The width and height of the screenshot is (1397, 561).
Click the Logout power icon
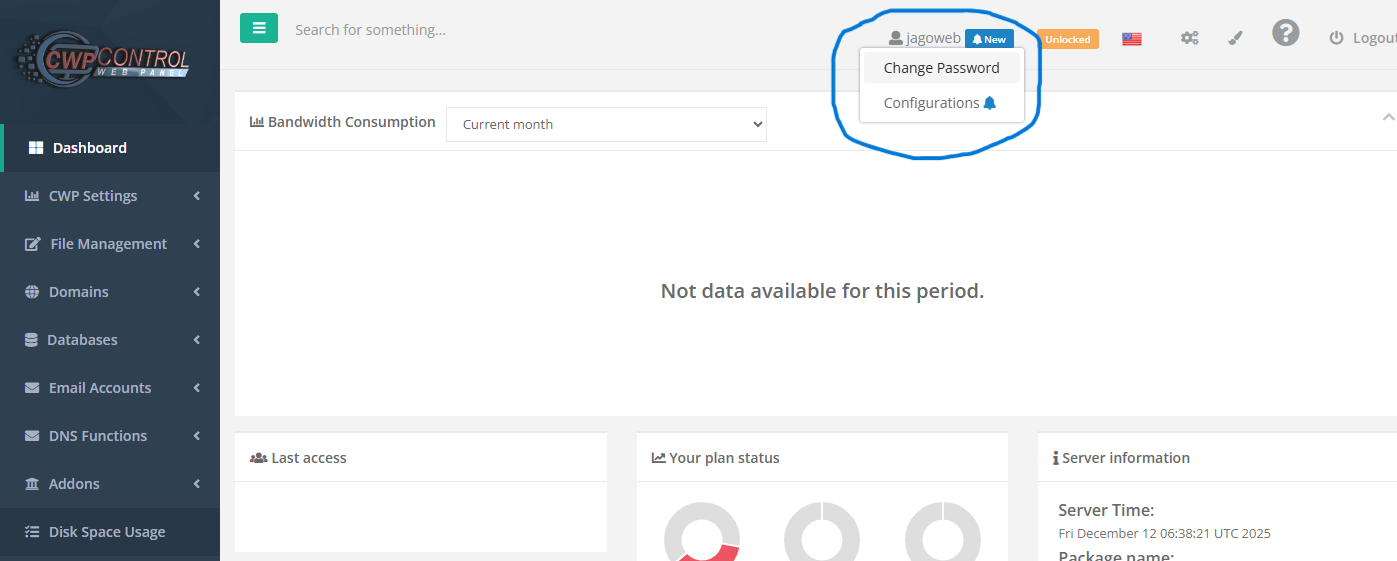point(1336,38)
